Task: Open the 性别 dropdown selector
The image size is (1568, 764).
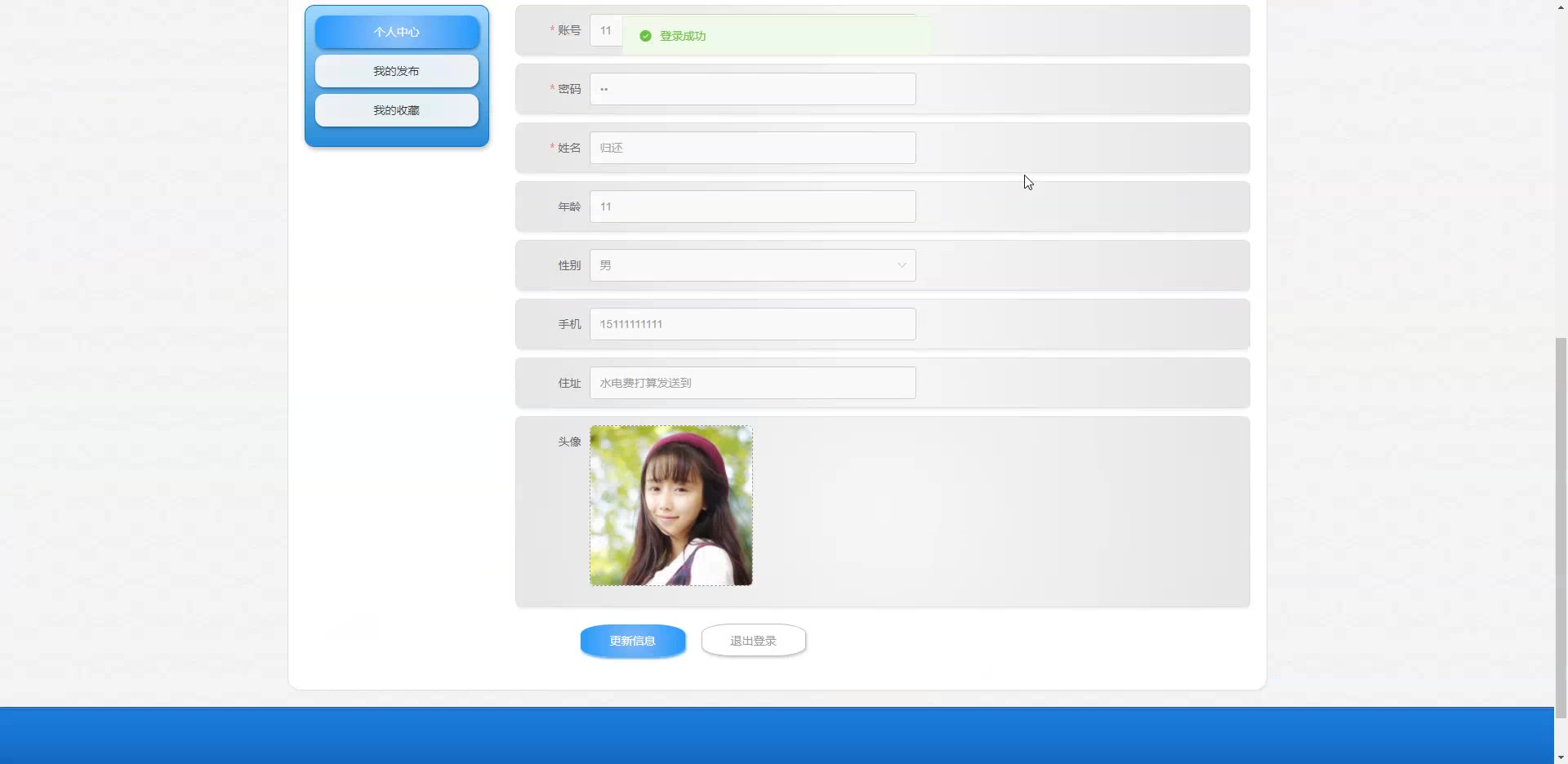Action: [753, 265]
